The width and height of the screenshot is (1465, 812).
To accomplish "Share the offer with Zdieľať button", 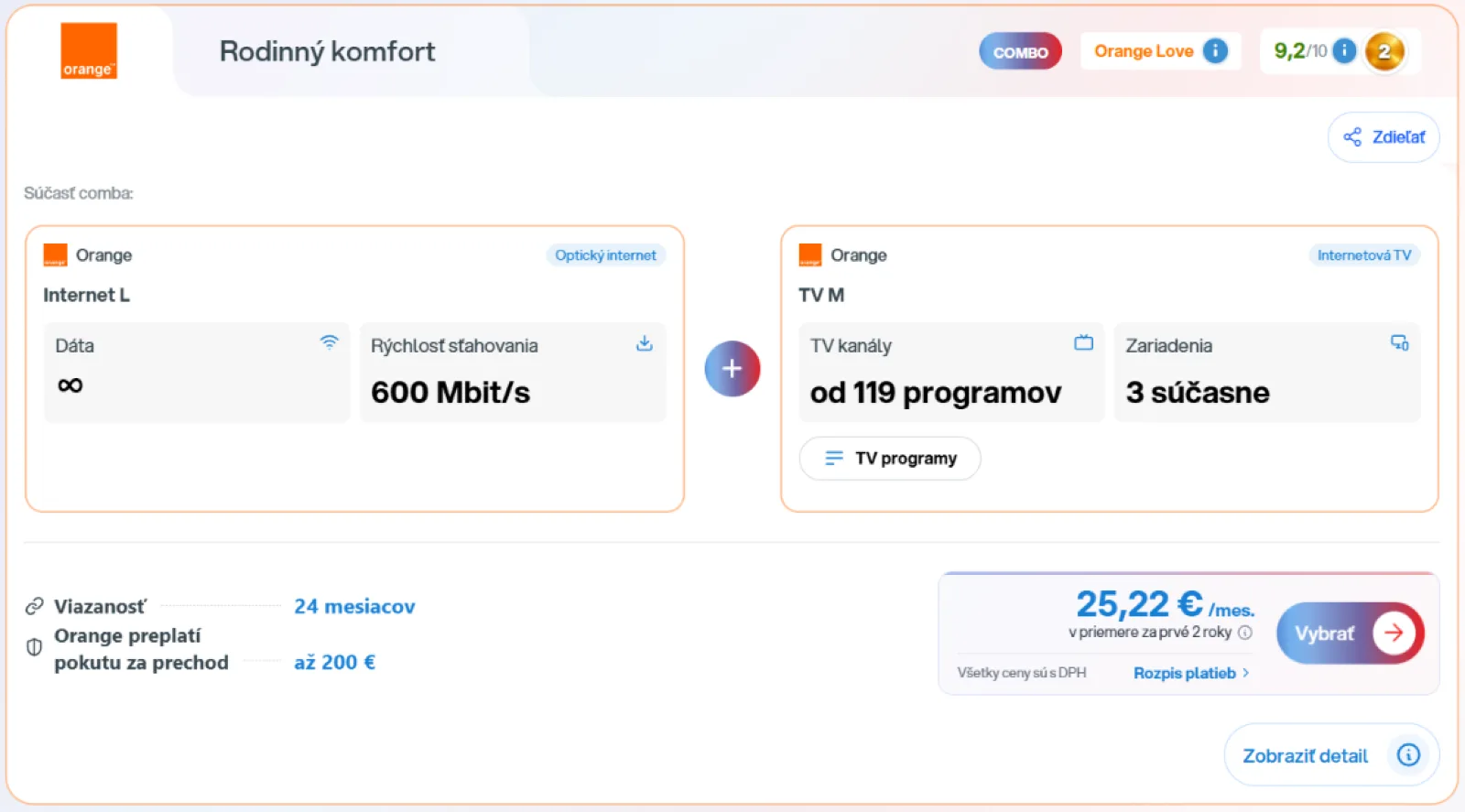I will (1384, 137).
